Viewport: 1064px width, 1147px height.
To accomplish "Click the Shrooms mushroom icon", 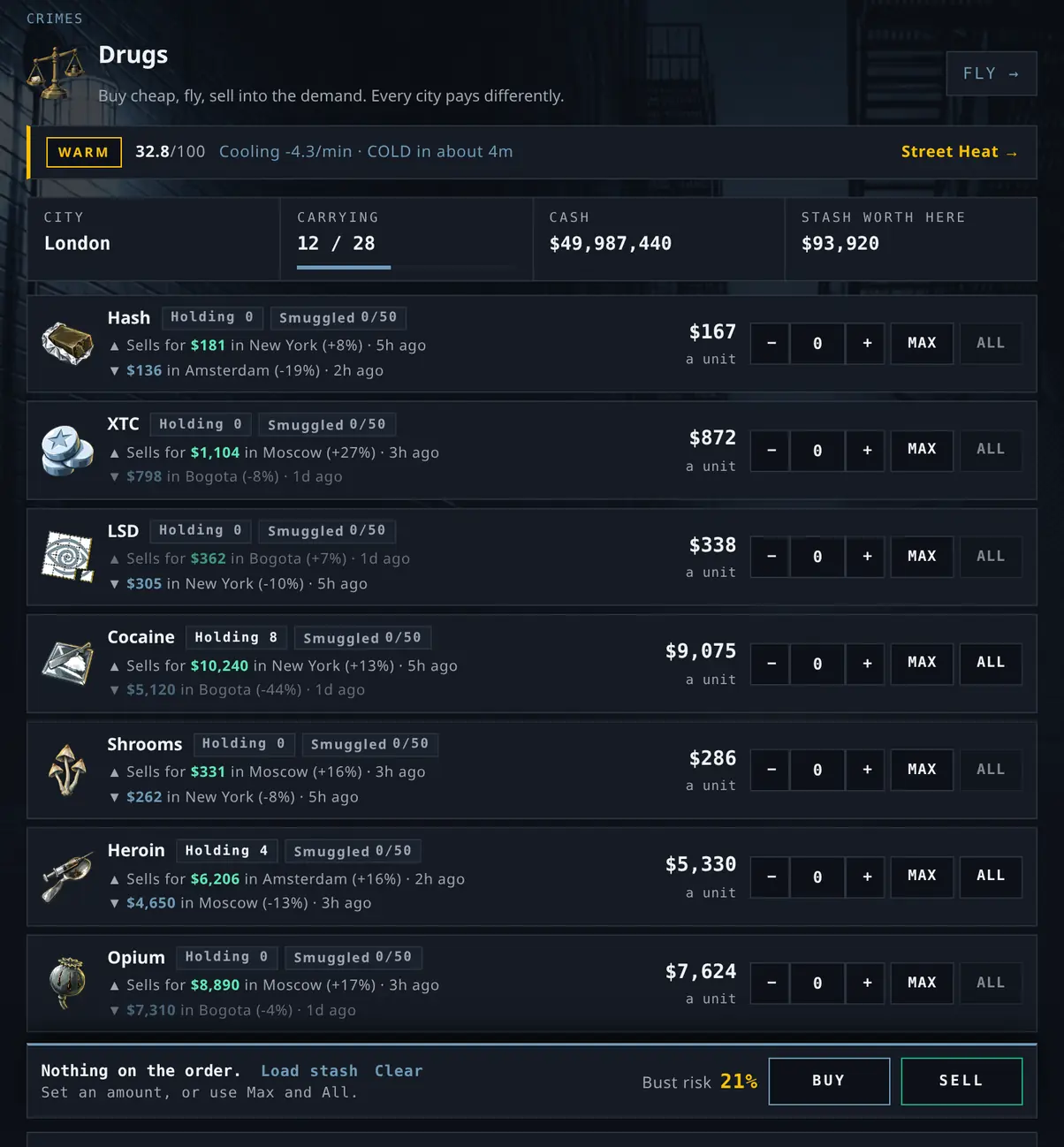I will point(68,770).
